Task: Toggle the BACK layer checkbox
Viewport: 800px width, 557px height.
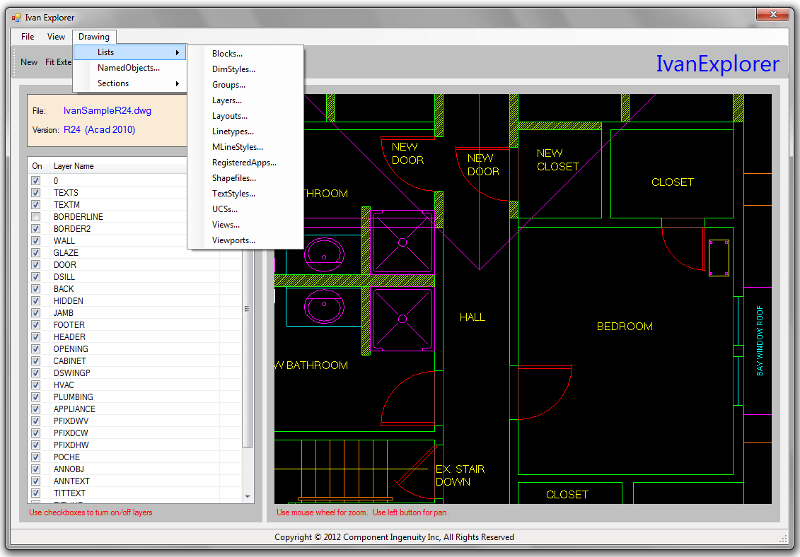Action: click(x=36, y=289)
